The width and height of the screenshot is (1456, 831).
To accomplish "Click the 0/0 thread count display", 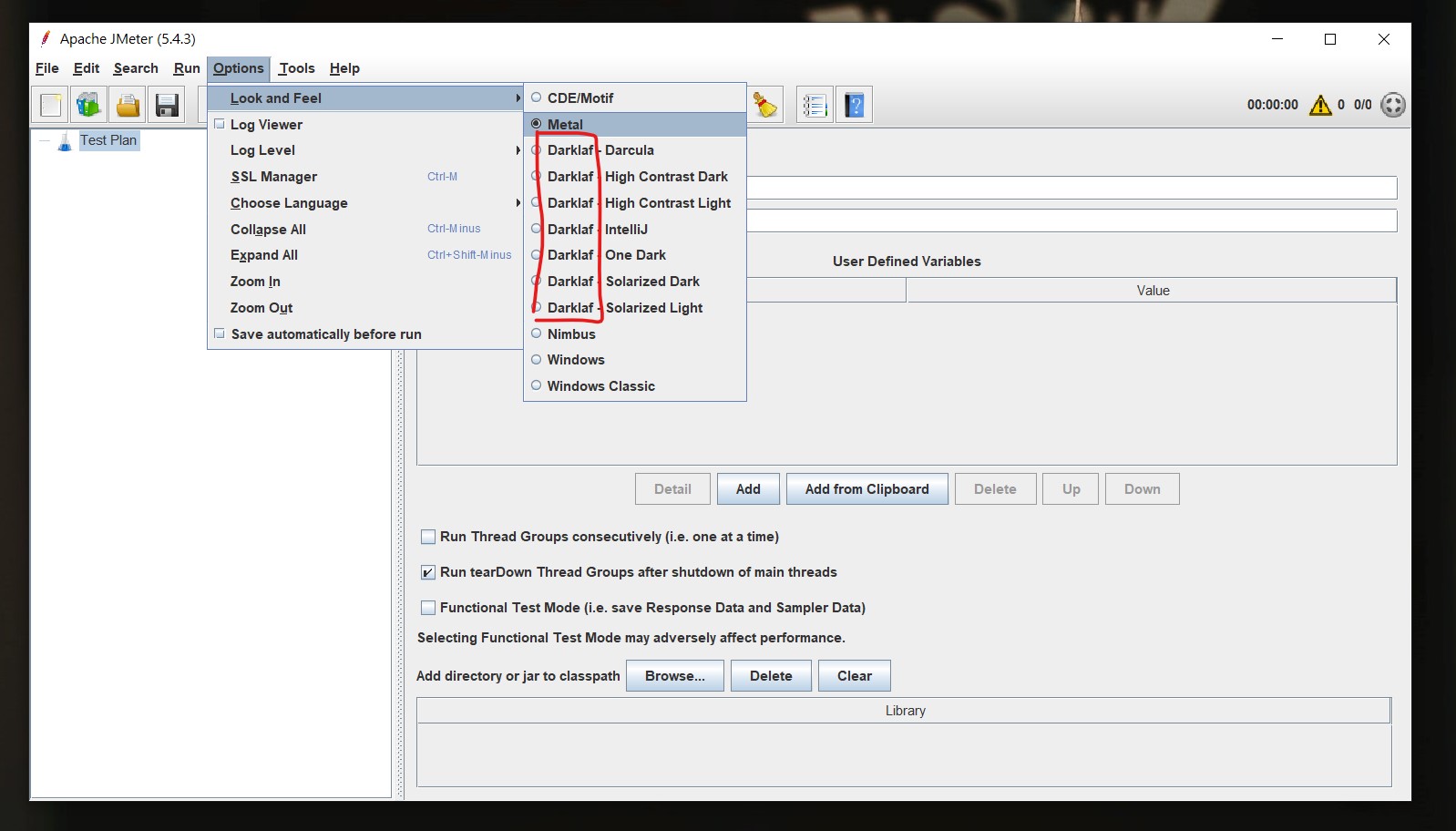I will [x=1362, y=105].
